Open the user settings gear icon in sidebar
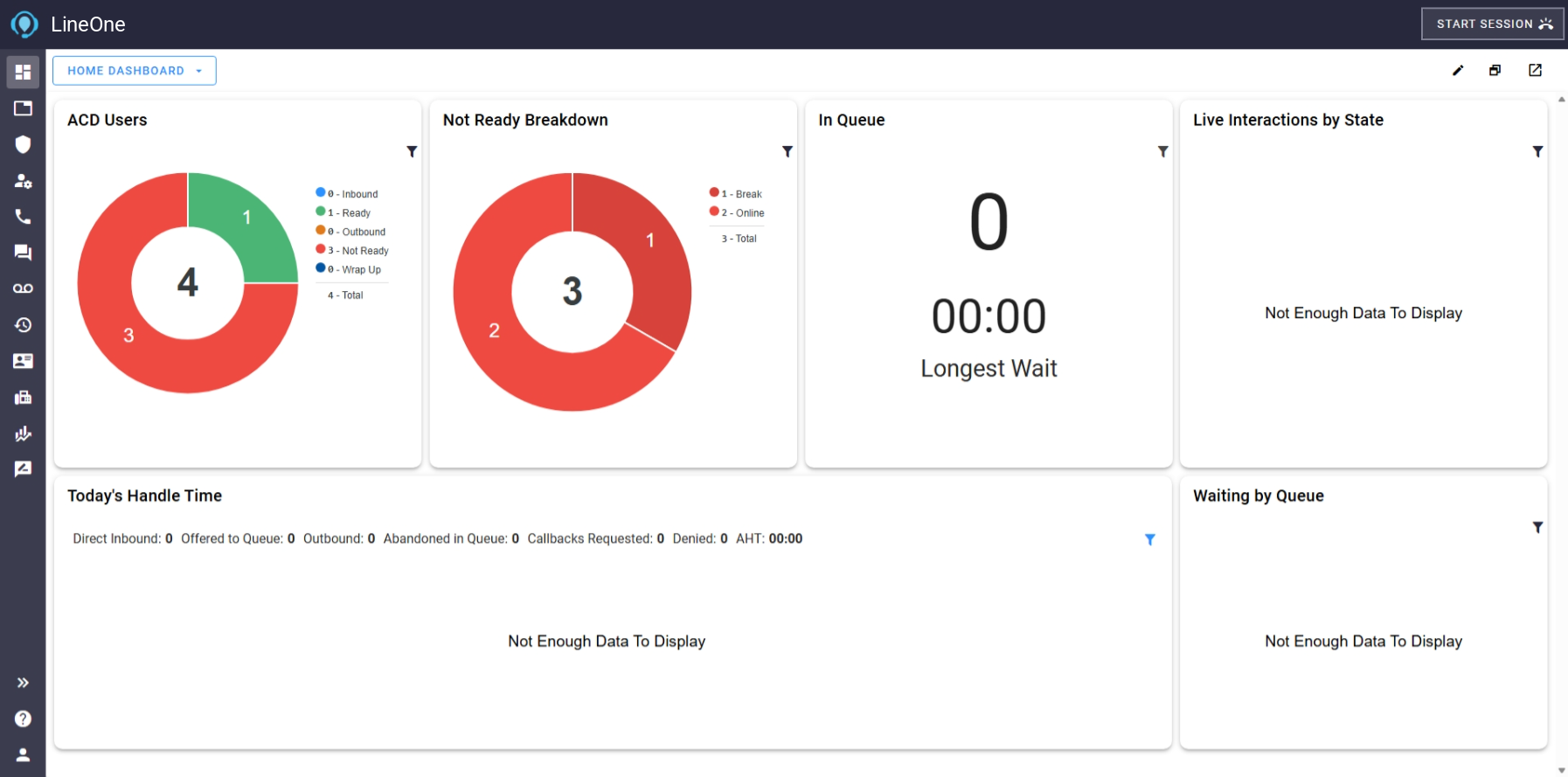Viewport: 1568px width, 777px height. (x=23, y=181)
